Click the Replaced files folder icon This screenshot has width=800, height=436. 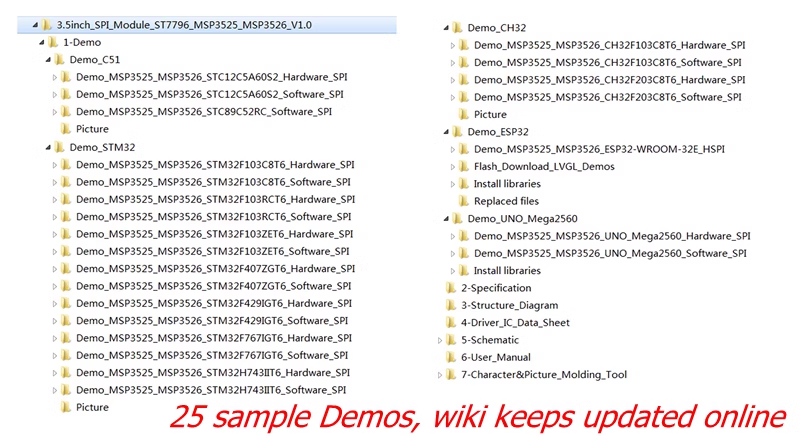464,201
